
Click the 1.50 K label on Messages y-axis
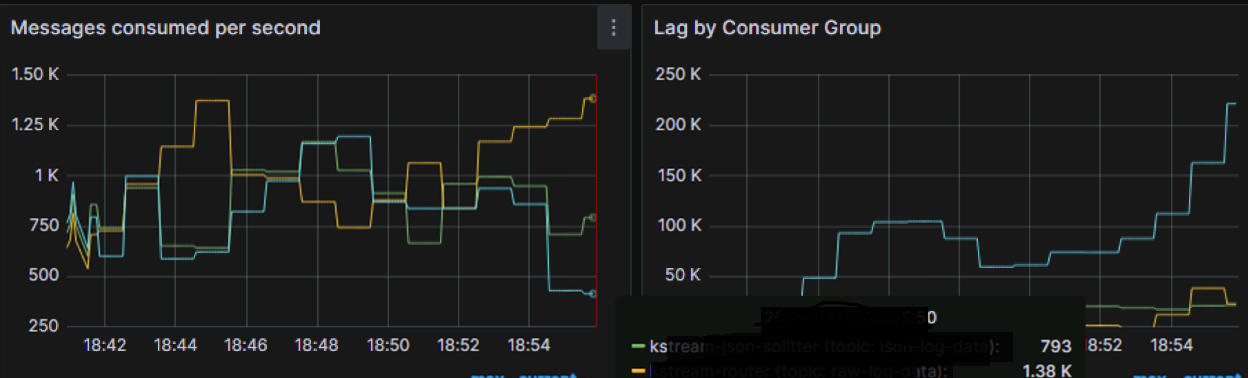(x=35, y=75)
